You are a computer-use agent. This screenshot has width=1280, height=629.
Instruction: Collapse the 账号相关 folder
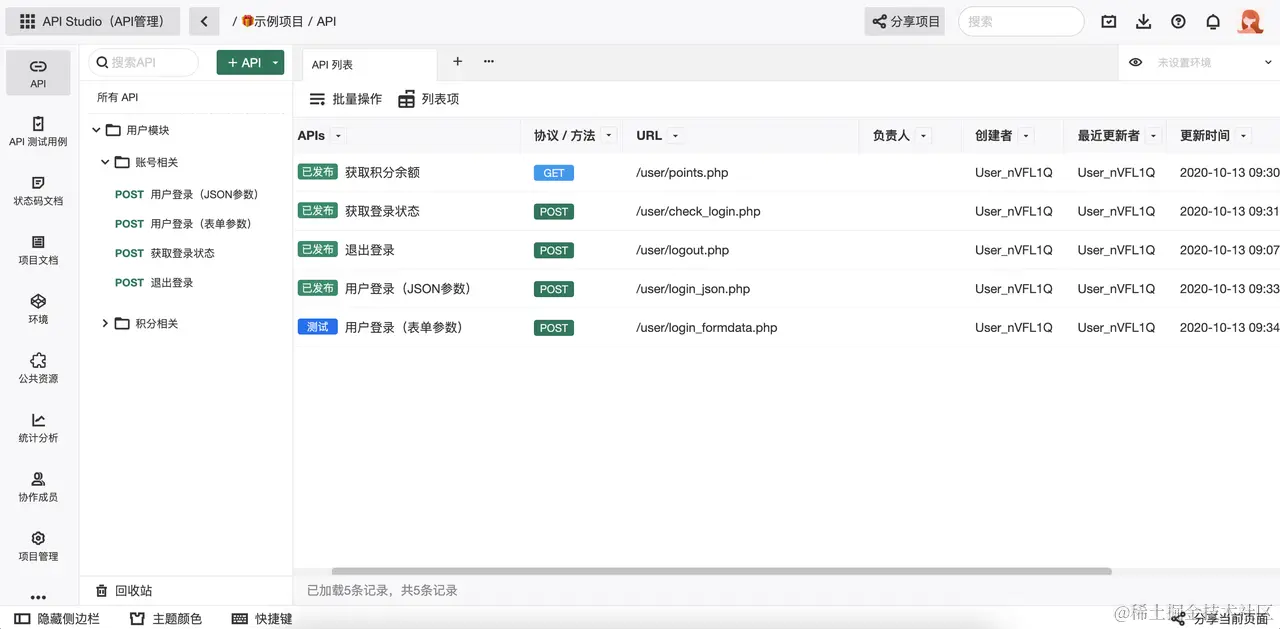(105, 162)
